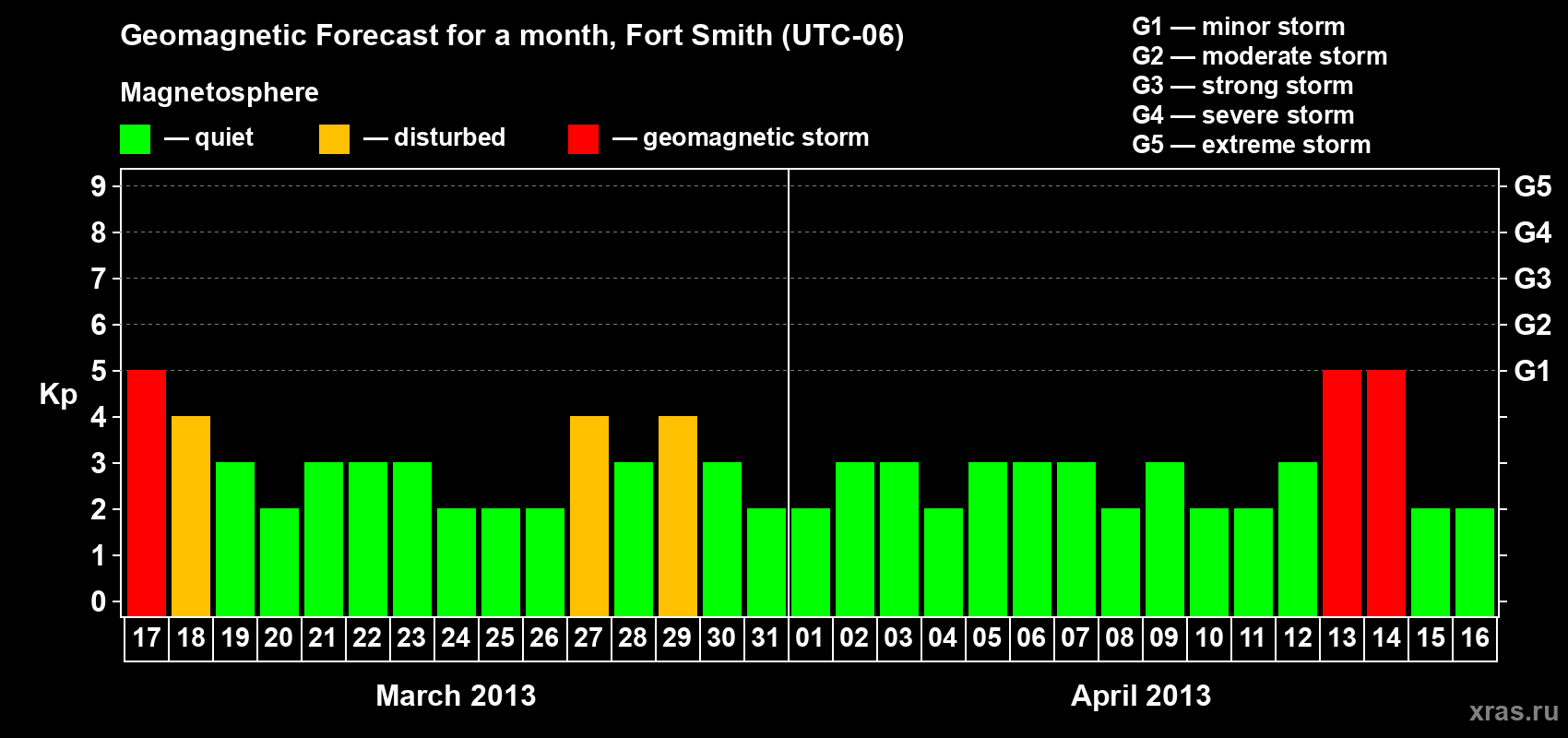1568x738 pixels.
Task: Click the G1 marker on right axis
Action: coord(1533,371)
